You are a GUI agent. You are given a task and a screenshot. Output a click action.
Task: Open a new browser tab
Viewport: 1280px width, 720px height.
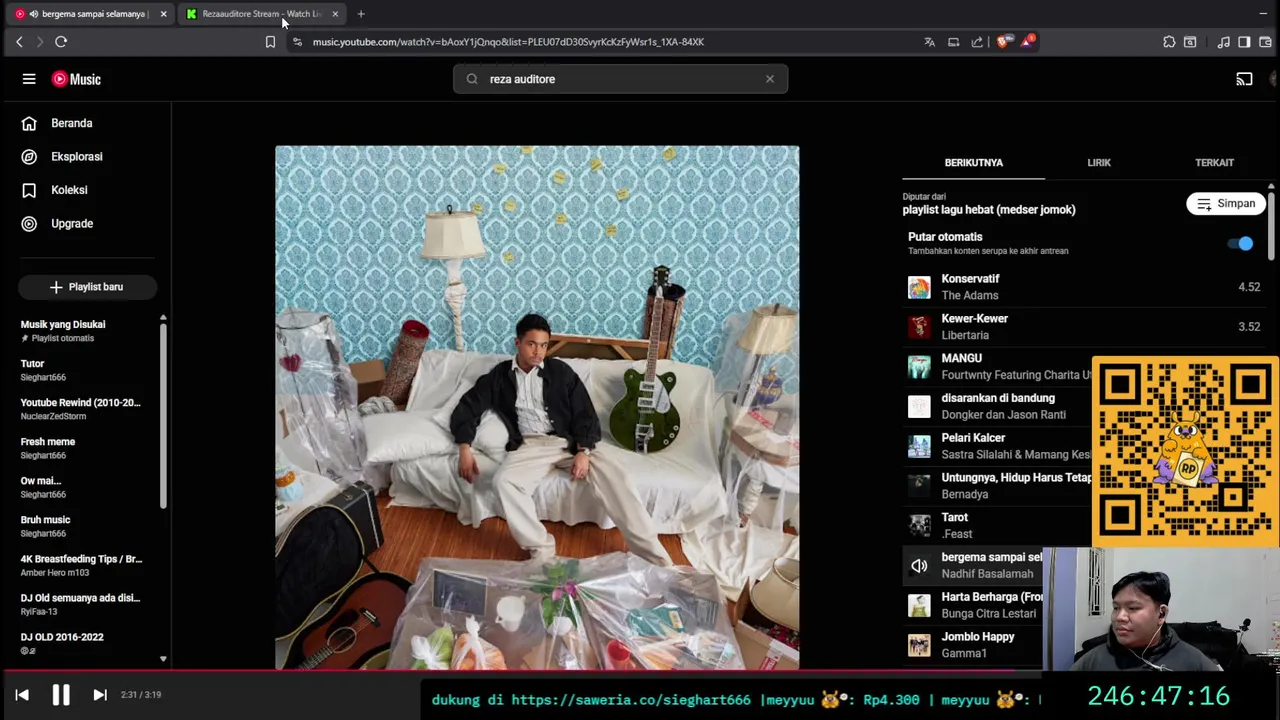click(x=361, y=14)
